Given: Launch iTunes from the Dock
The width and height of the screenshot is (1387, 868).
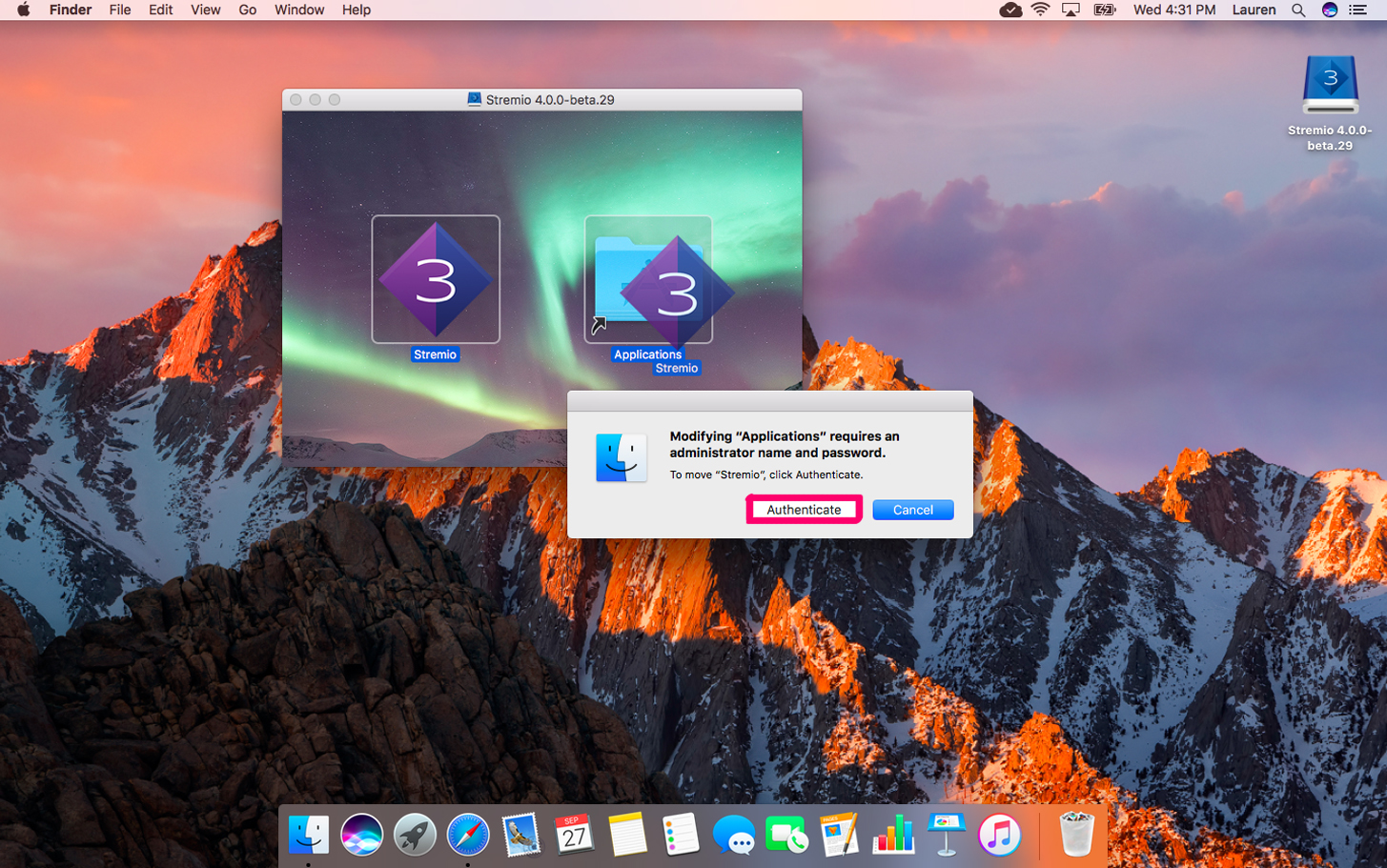Looking at the screenshot, I should pos(999,835).
